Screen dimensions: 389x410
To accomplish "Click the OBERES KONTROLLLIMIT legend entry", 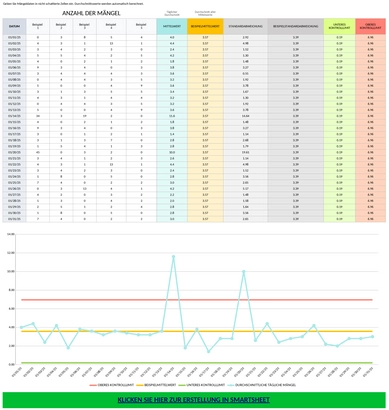I will (x=112, y=385).
